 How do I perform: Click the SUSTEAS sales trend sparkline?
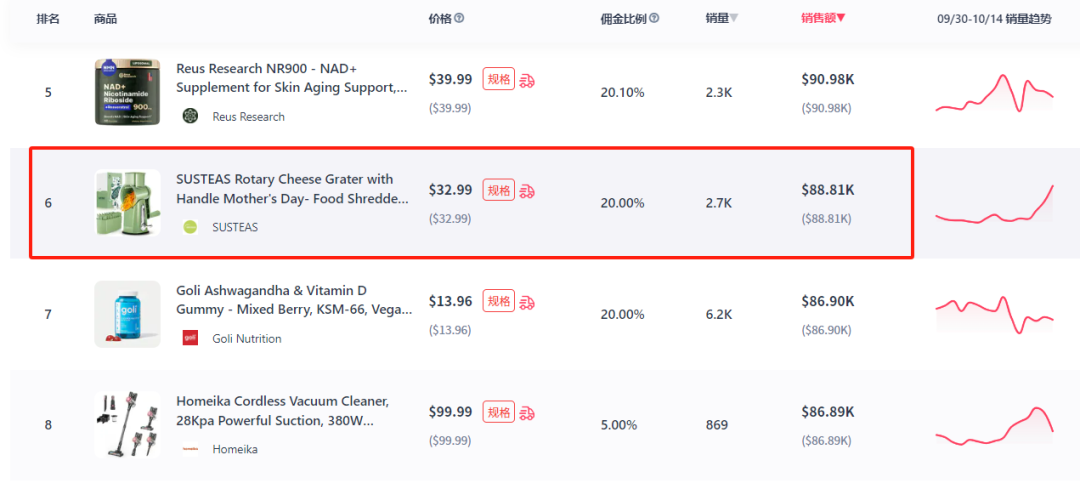click(994, 204)
